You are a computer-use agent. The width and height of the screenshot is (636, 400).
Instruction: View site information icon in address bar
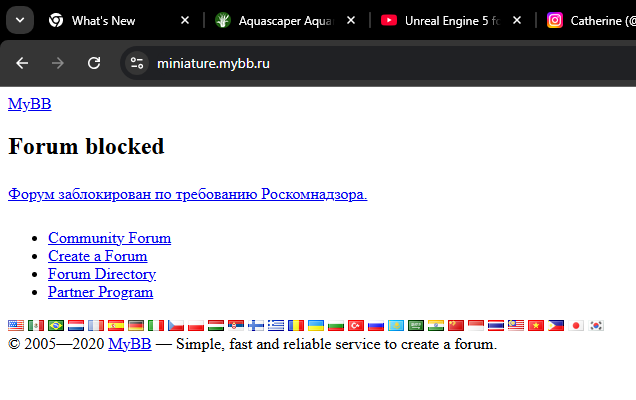137,63
